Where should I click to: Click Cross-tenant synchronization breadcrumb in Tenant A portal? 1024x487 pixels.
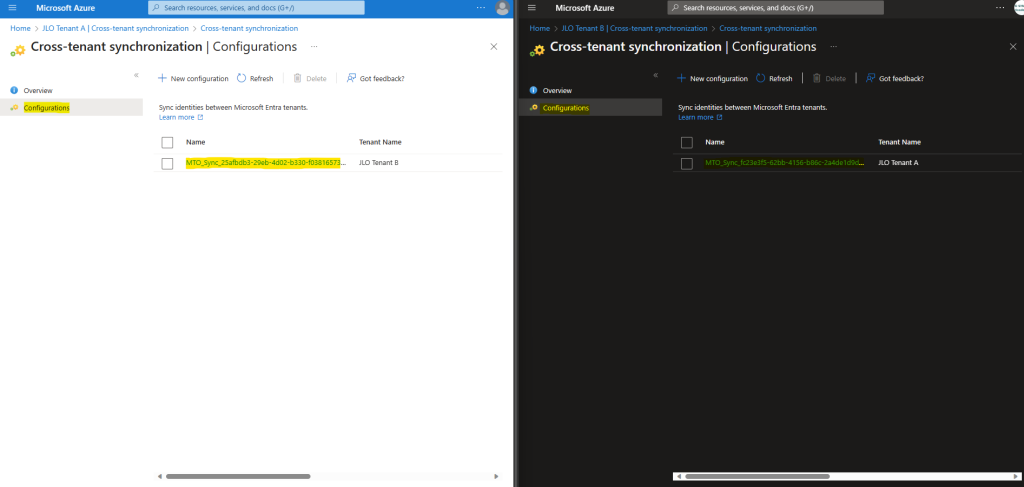249,29
